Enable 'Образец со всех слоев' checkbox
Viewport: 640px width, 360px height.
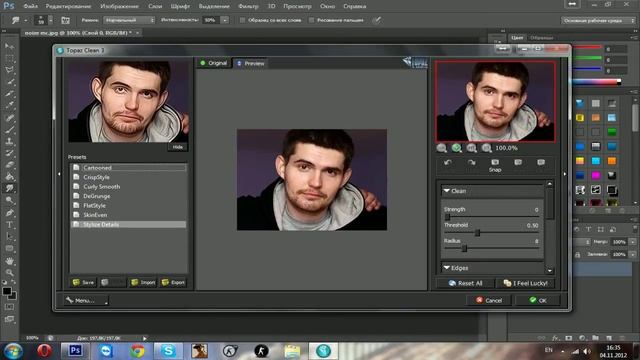tap(242, 20)
